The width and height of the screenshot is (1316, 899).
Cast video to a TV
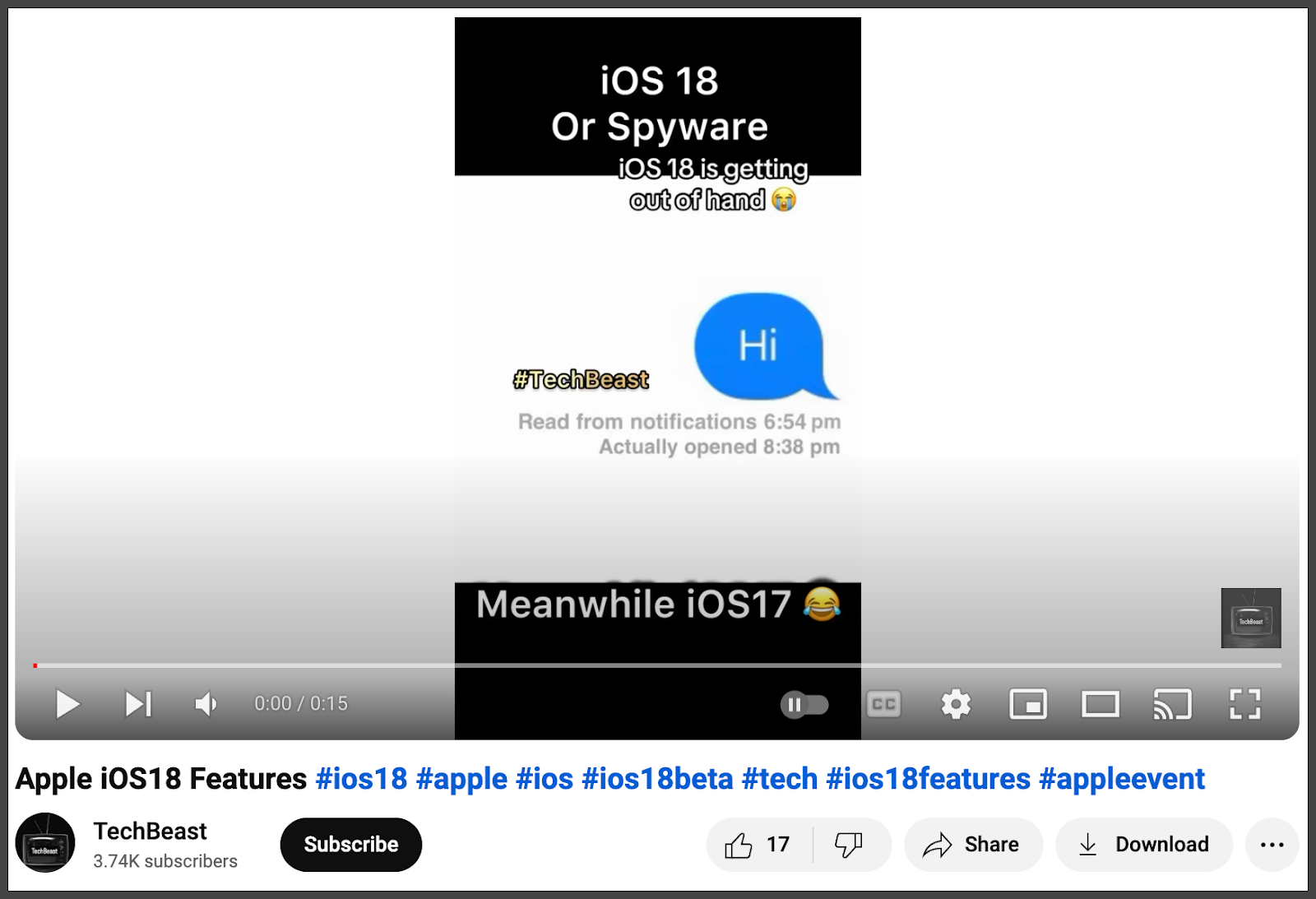[1172, 704]
